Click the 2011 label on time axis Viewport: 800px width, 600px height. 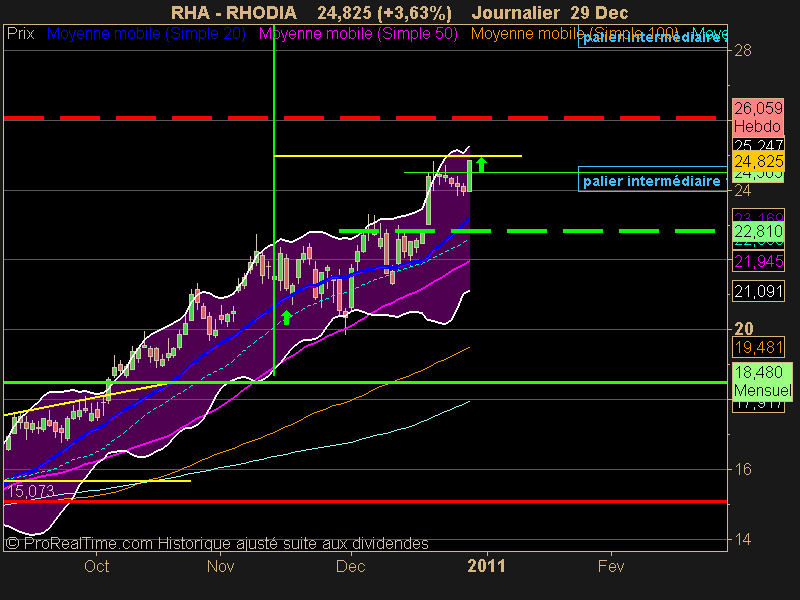click(486, 566)
